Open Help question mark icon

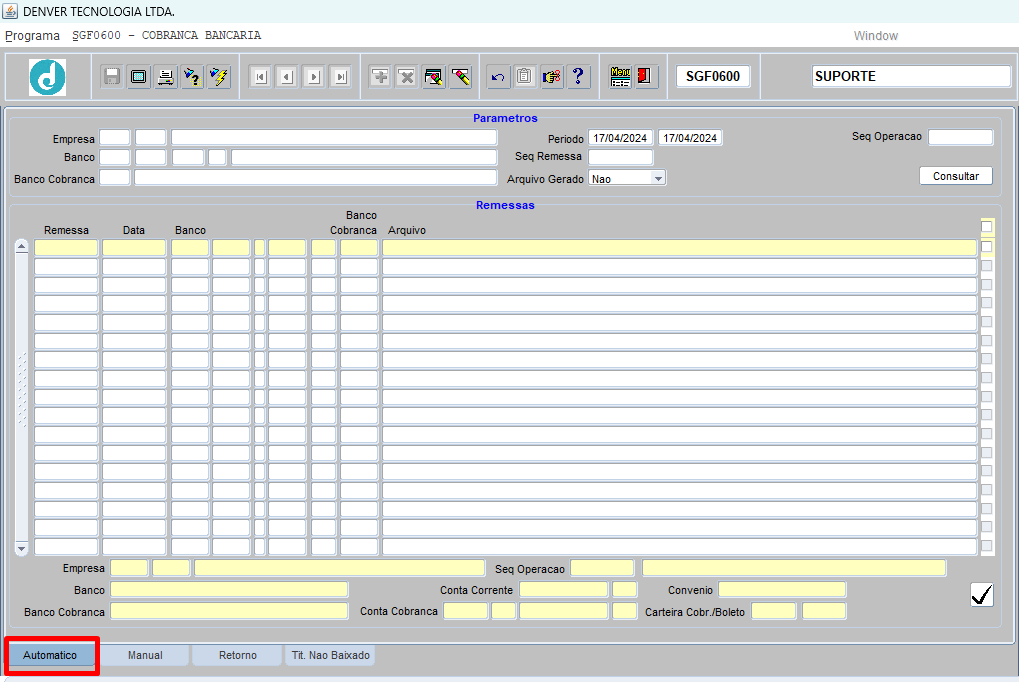(x=578, y=77)
